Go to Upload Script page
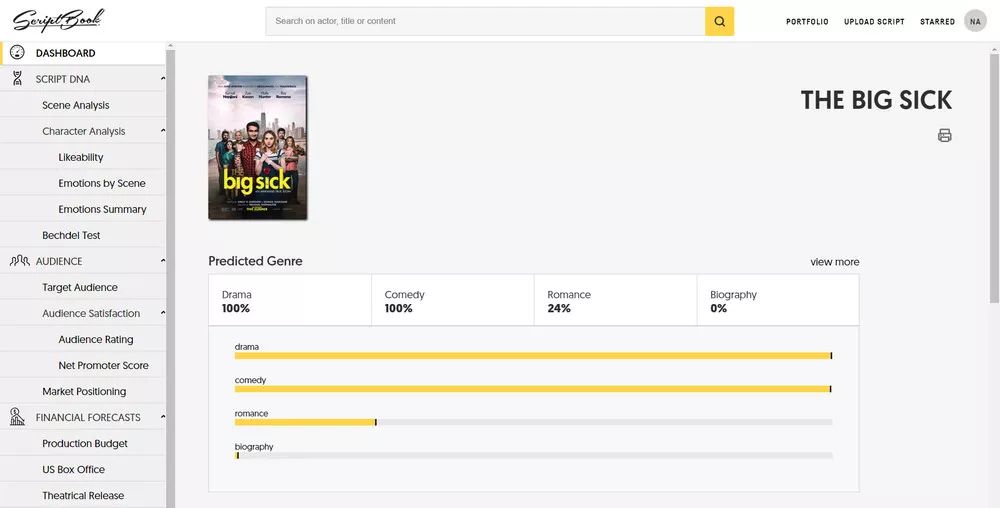 (874, 22)
